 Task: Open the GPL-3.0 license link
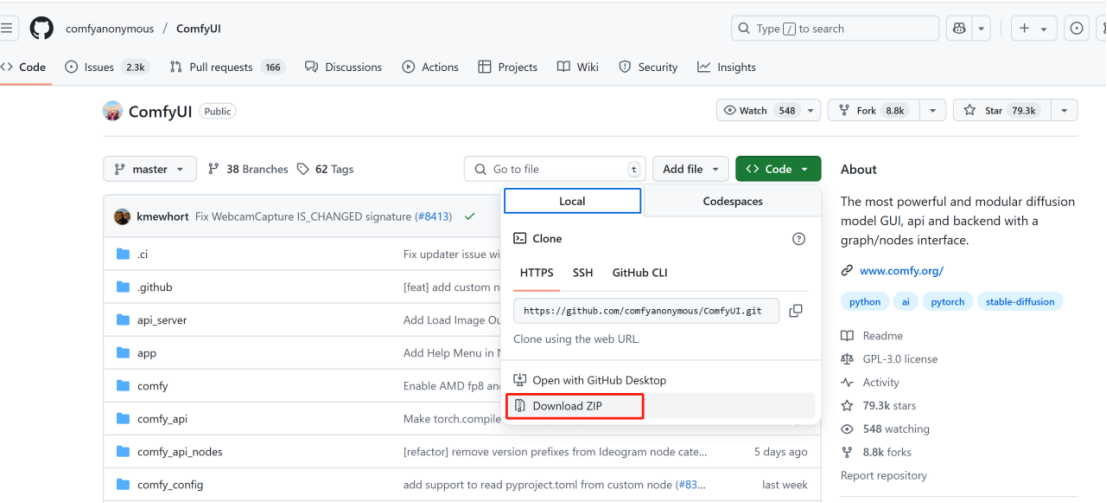pyautogui.click(x=890, y=359)
